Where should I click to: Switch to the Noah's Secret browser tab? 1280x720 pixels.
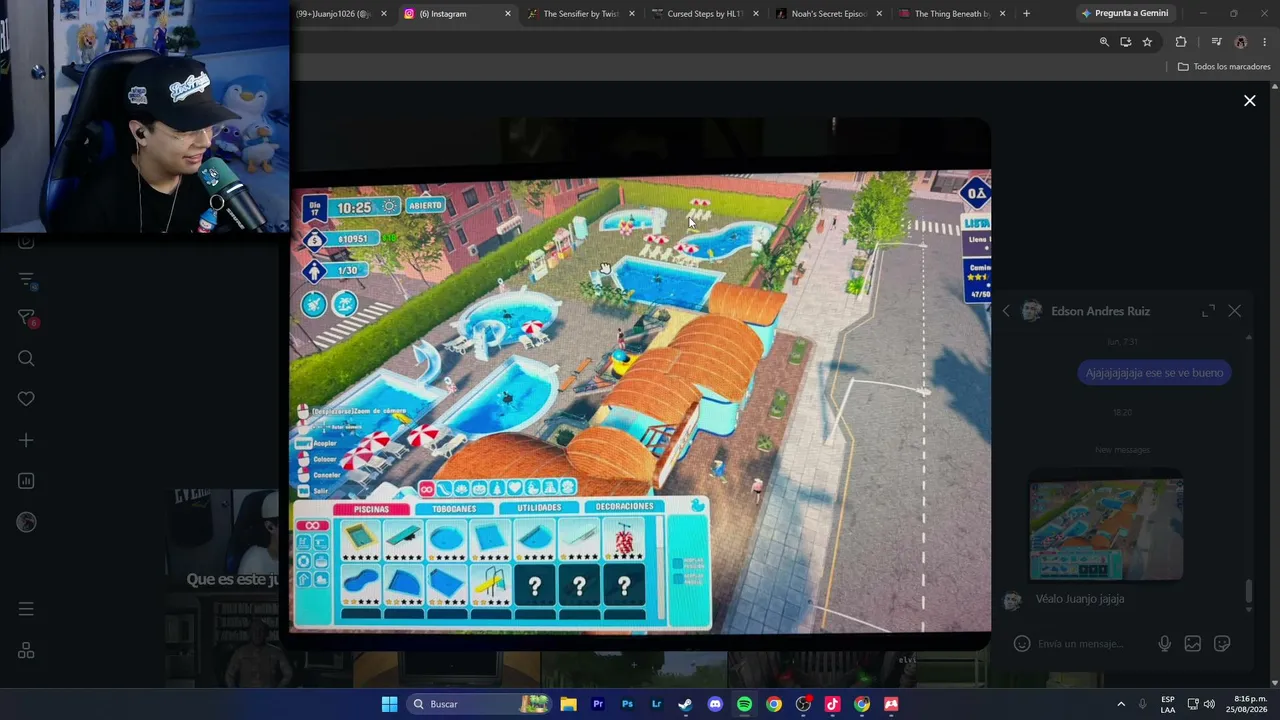pyautogui.click(x=829, y=14)
